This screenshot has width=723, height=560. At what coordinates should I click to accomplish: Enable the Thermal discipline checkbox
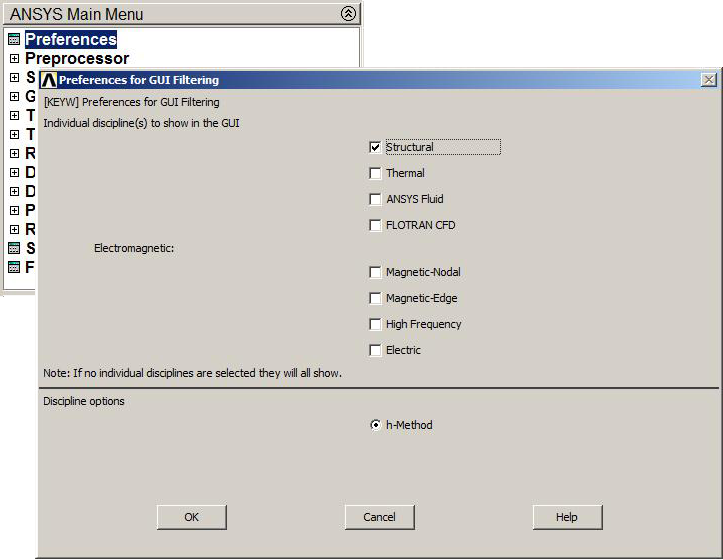coord(376,173)
